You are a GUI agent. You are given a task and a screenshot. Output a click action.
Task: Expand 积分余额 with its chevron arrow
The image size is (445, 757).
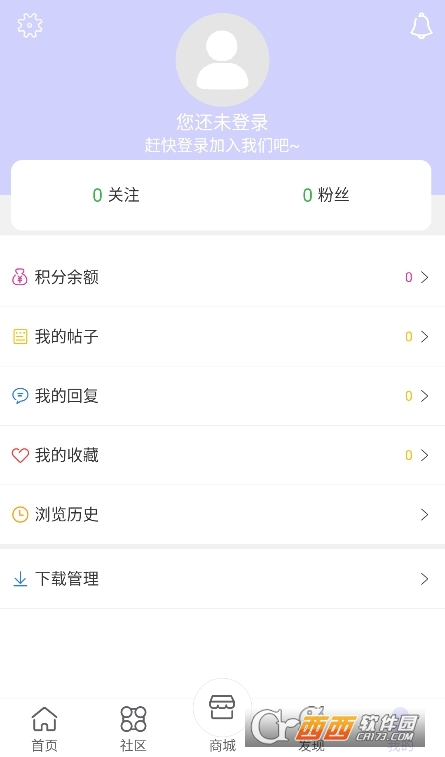tap(424, 277)
